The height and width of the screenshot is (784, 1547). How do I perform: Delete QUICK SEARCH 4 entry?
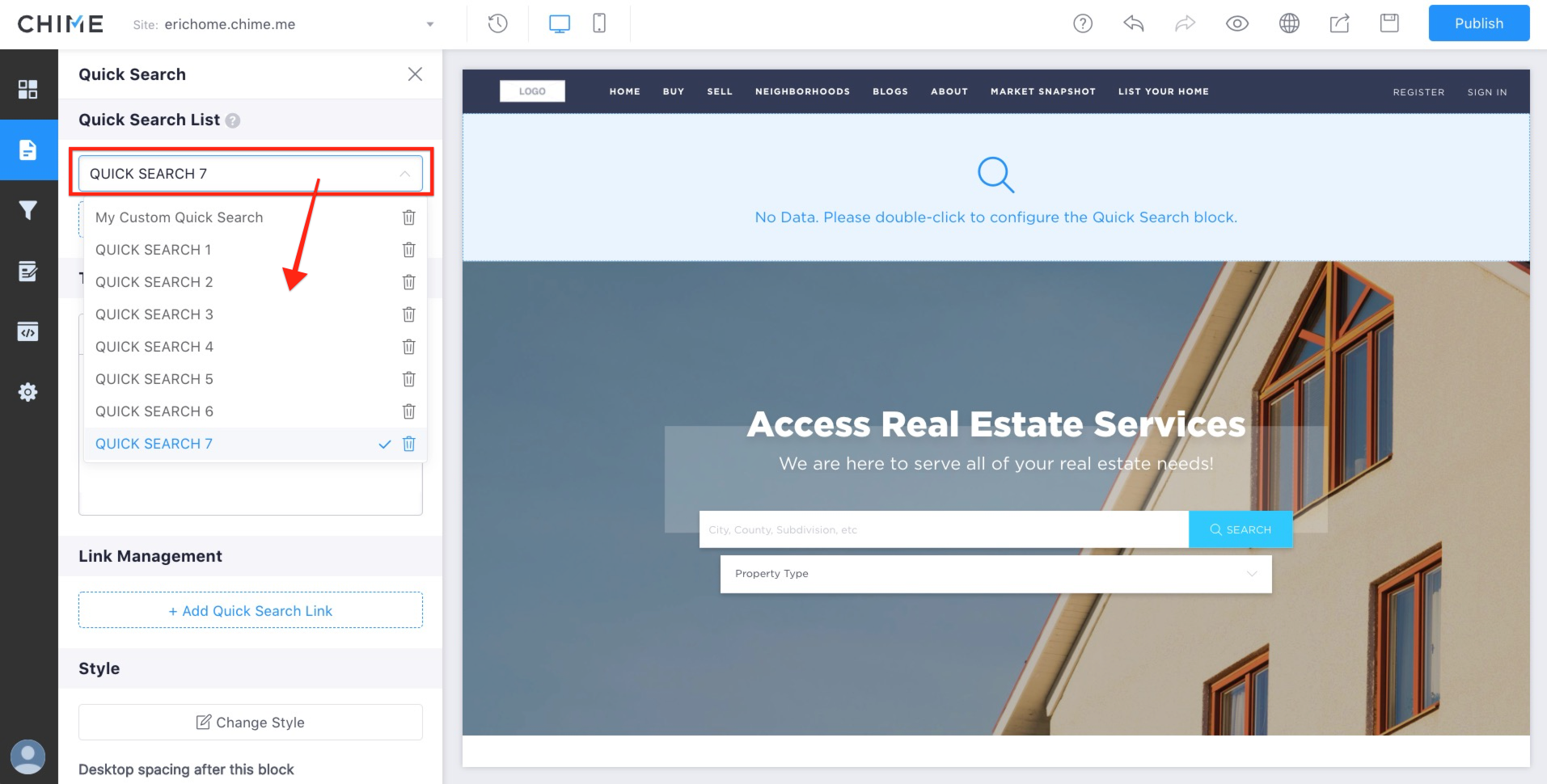[x=409, y=347]
